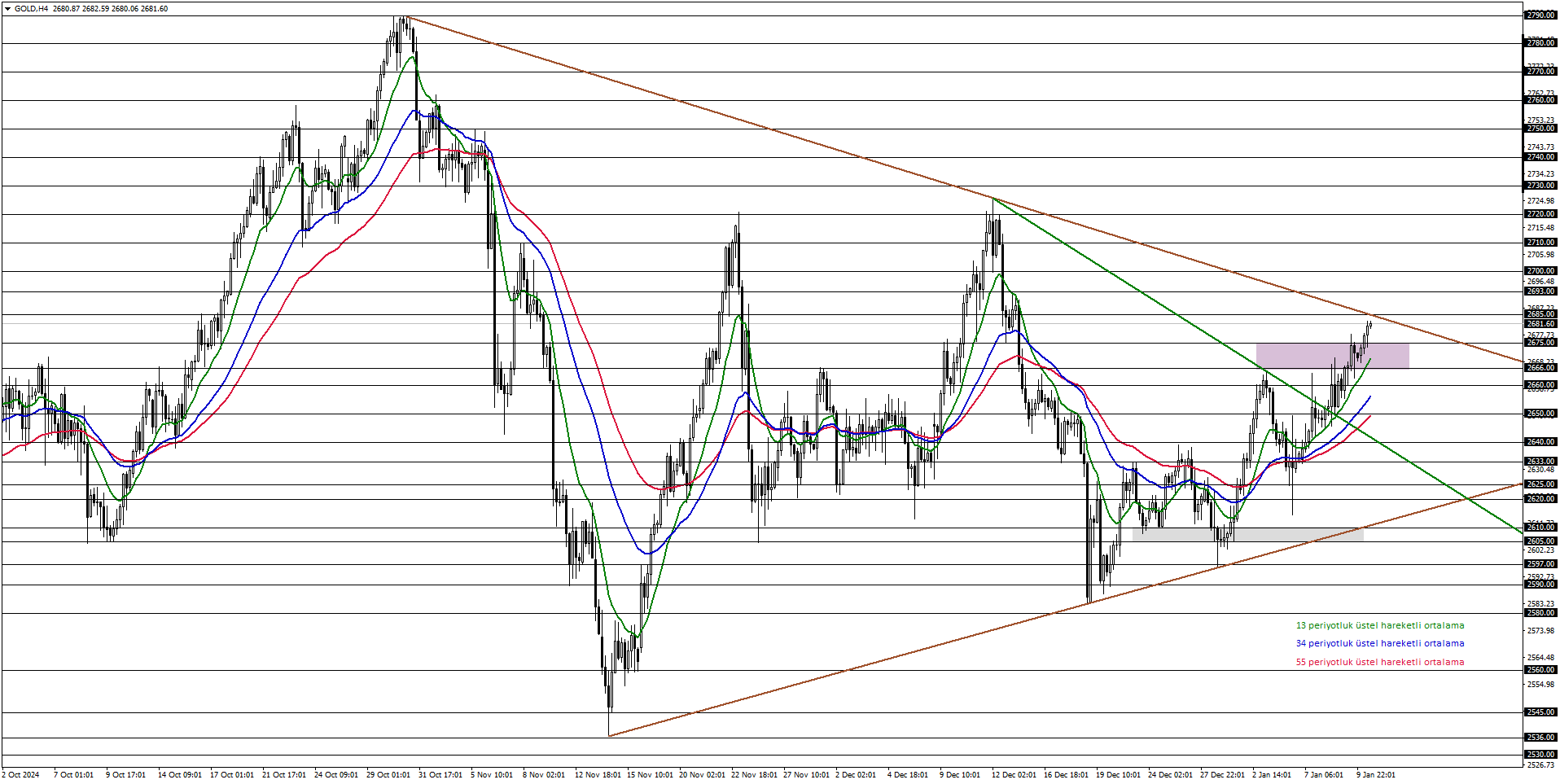Click the '7 Oct 01:01' time label
This screenshot has height=784, width=1560.
pyautogui.click(x=73, y=775)
